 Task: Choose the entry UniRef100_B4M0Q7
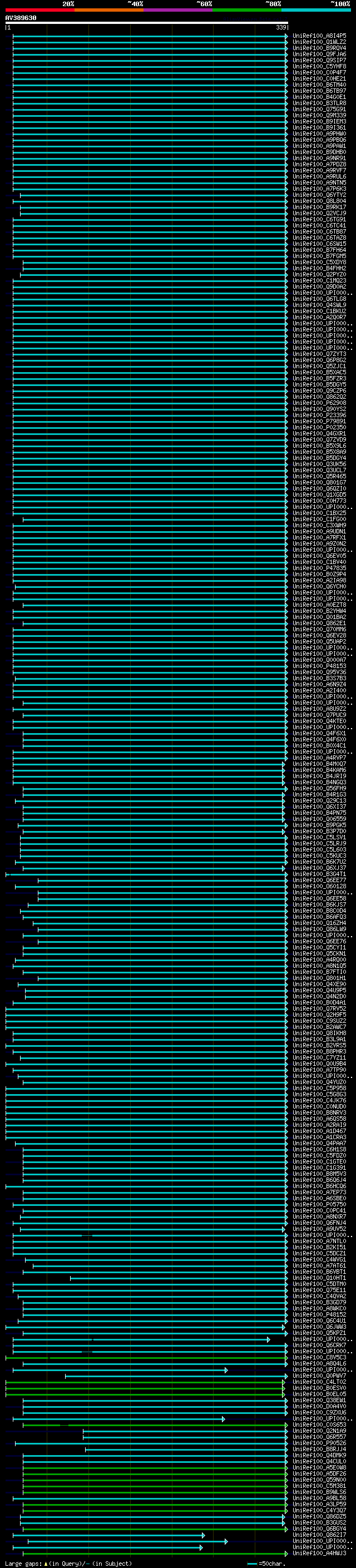(x=319, y=764)
